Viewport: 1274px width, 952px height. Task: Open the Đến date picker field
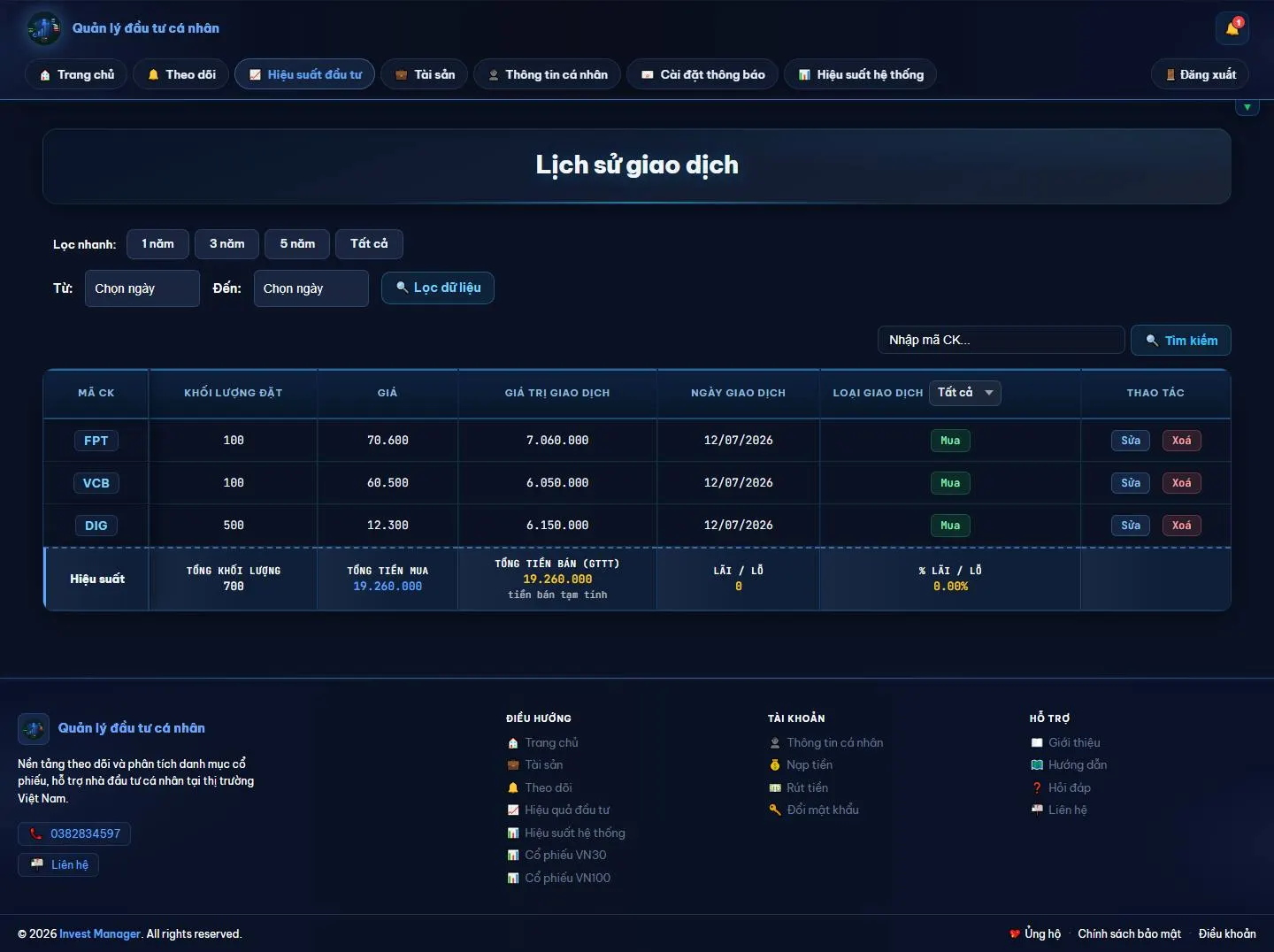click(x=311, y=288)
